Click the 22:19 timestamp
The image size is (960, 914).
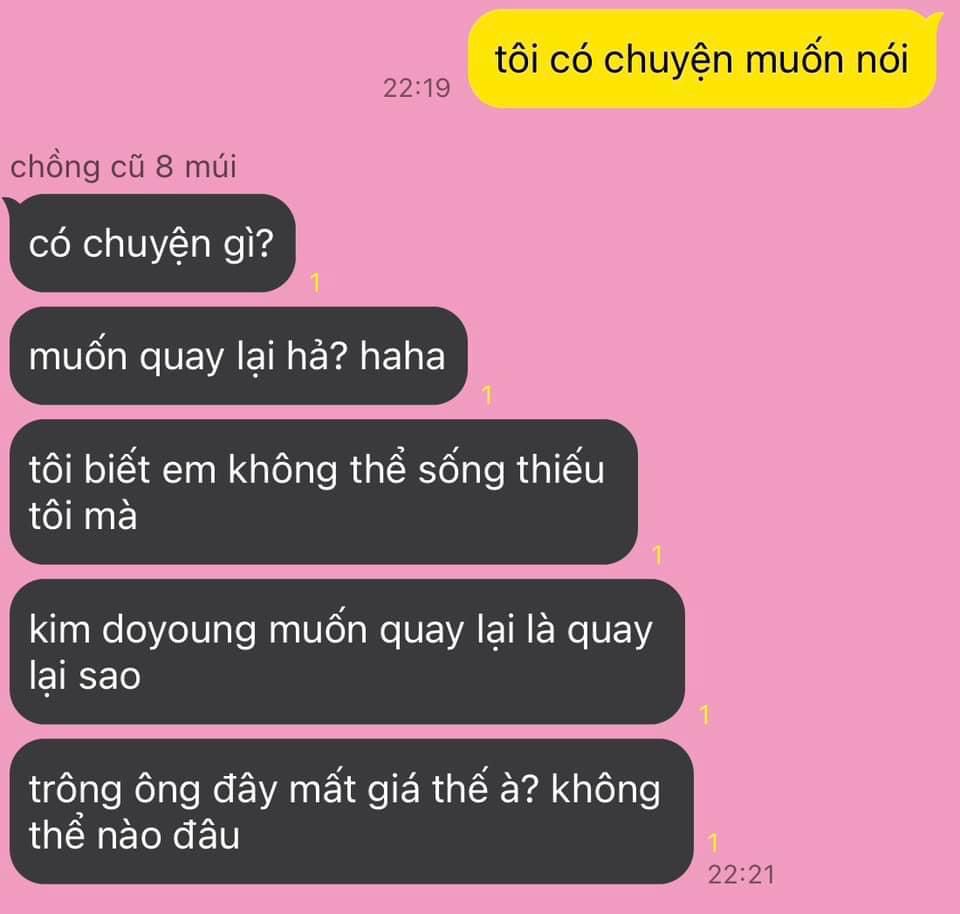(x=416, y=88)
